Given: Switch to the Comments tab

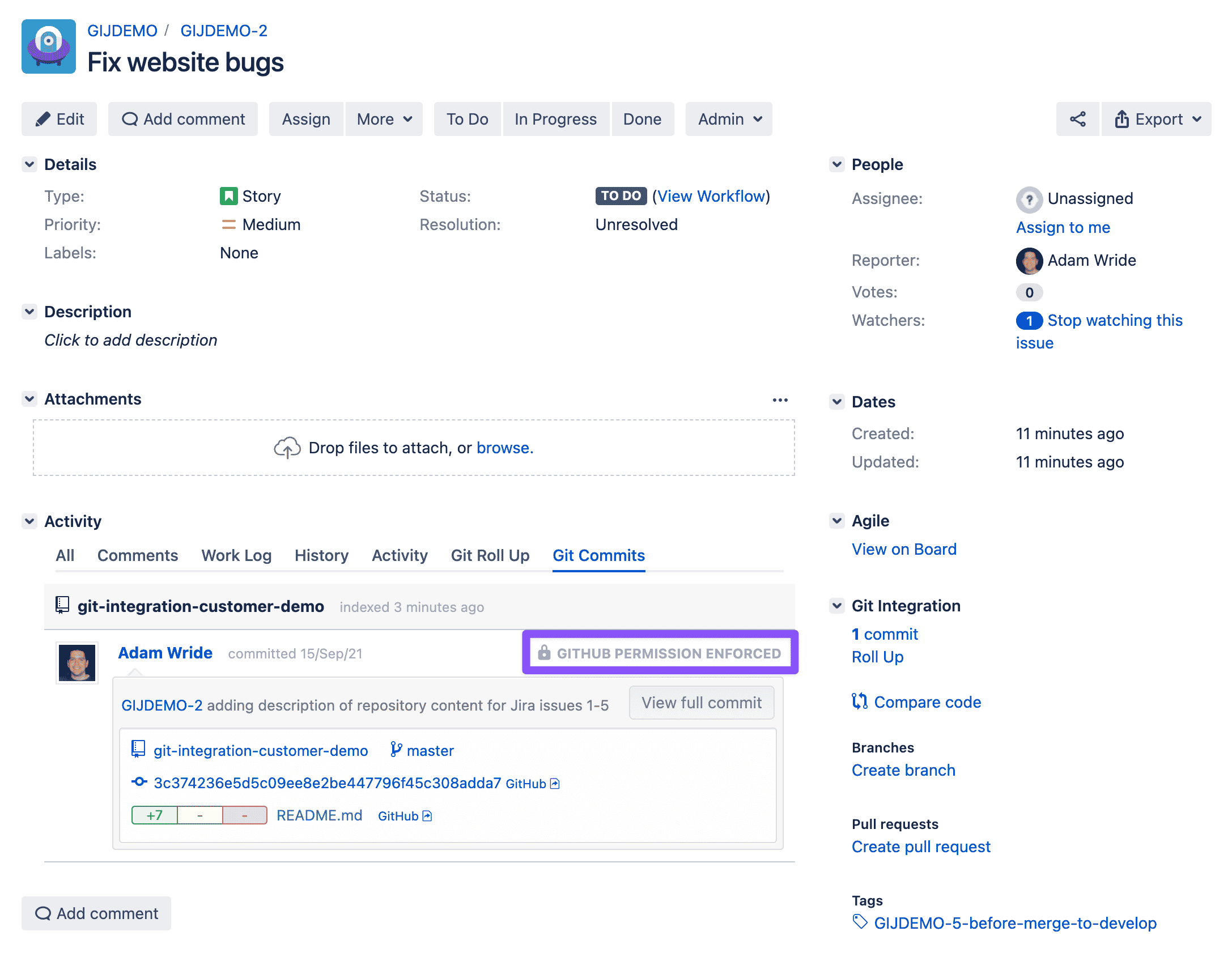Looking at the screenshot, I should 138,555.
